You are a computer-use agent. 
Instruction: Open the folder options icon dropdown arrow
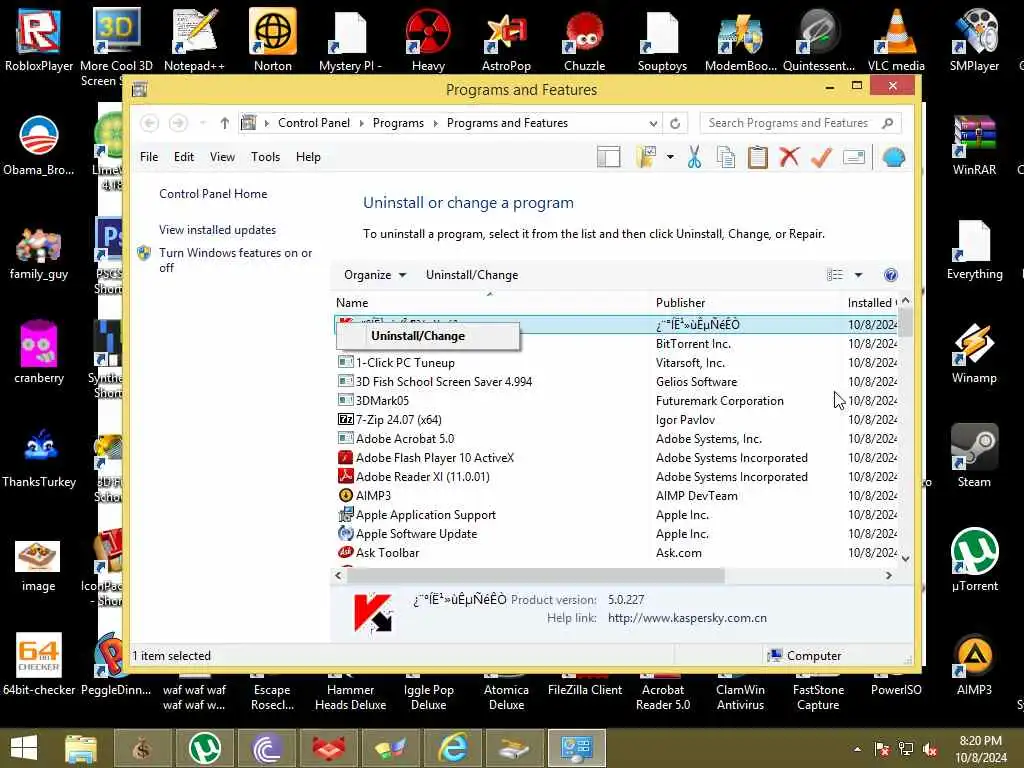(670, 157)
